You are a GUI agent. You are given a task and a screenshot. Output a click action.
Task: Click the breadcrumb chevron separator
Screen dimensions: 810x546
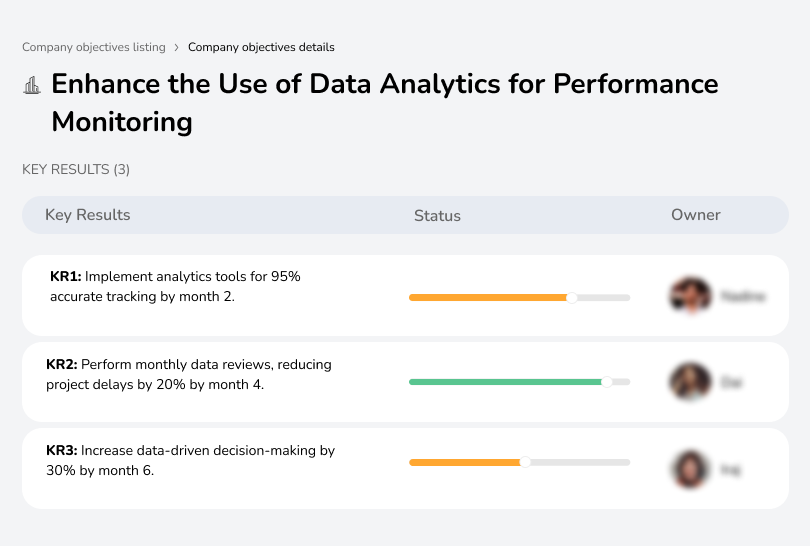176,47
